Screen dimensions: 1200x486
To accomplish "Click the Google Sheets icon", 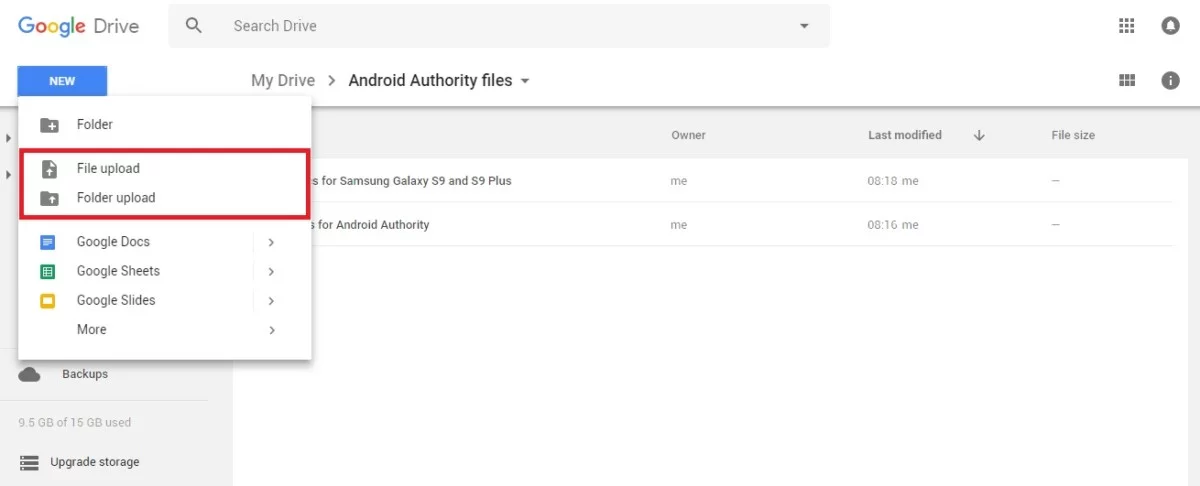I will point(48,271).
